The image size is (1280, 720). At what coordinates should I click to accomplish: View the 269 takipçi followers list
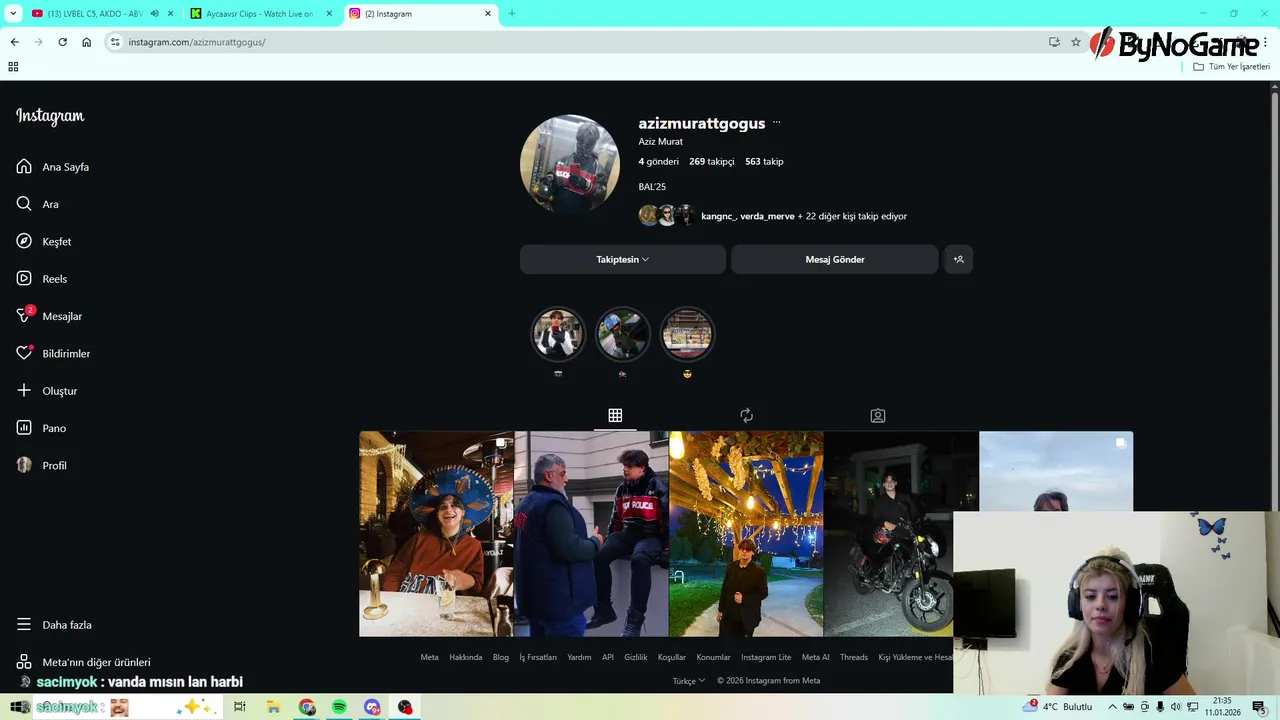tap(711, 162)
